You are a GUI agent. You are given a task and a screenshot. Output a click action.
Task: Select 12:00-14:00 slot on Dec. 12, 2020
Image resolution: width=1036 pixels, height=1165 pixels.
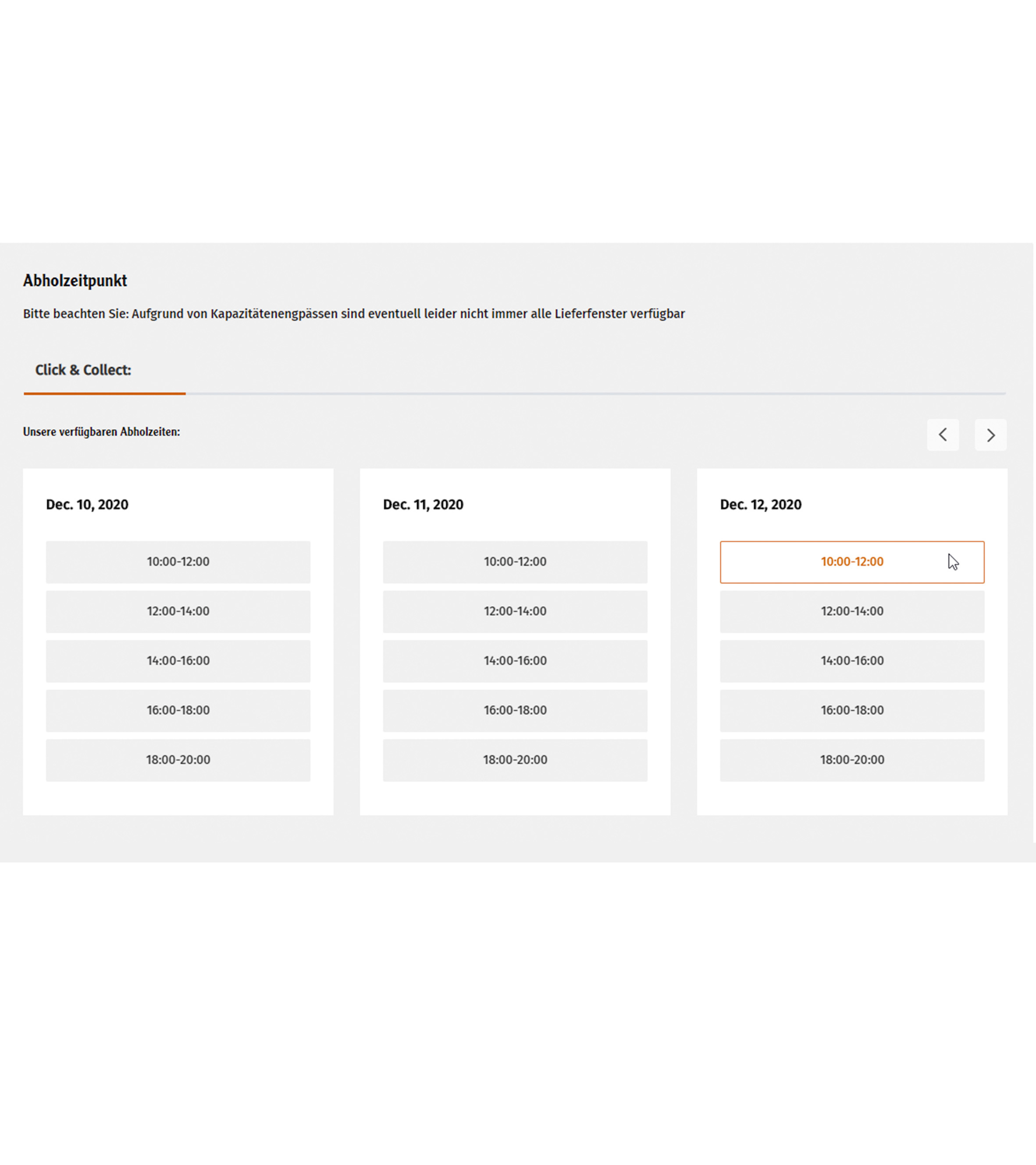pos(852,612)
